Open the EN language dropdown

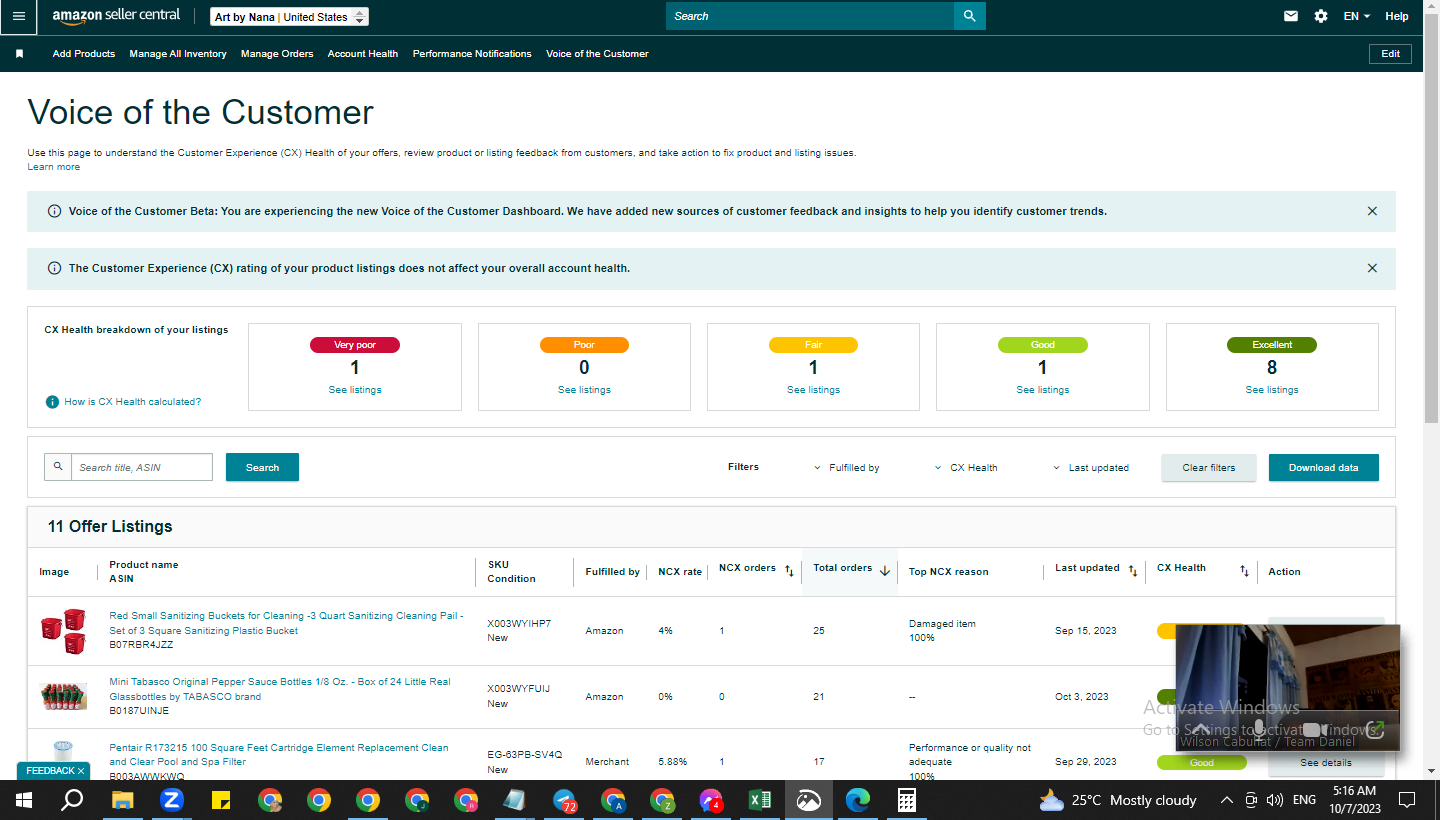coord(1356,16)
